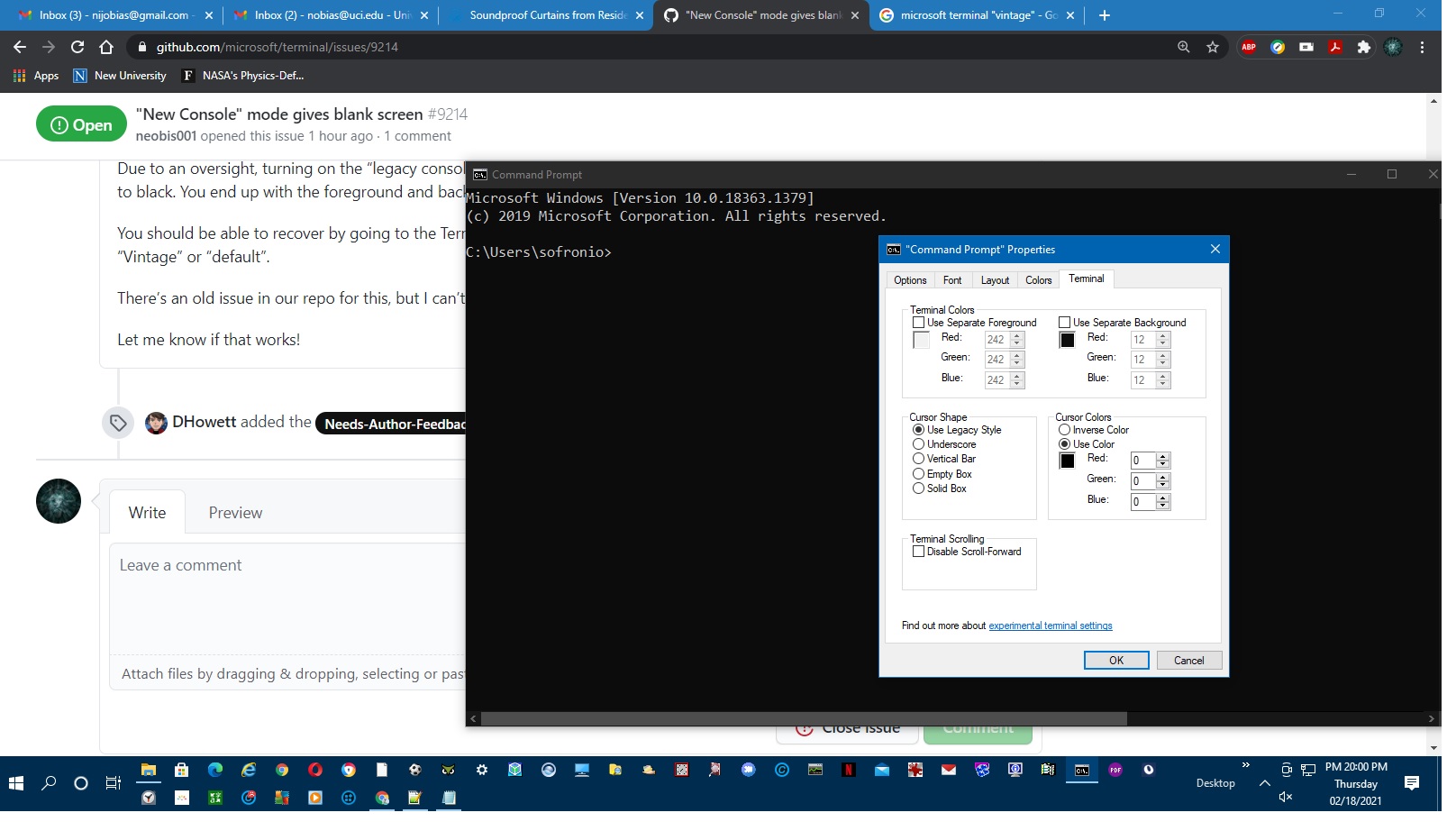Open the NASA's Physics-Def bookmark

tap(243, 76)
